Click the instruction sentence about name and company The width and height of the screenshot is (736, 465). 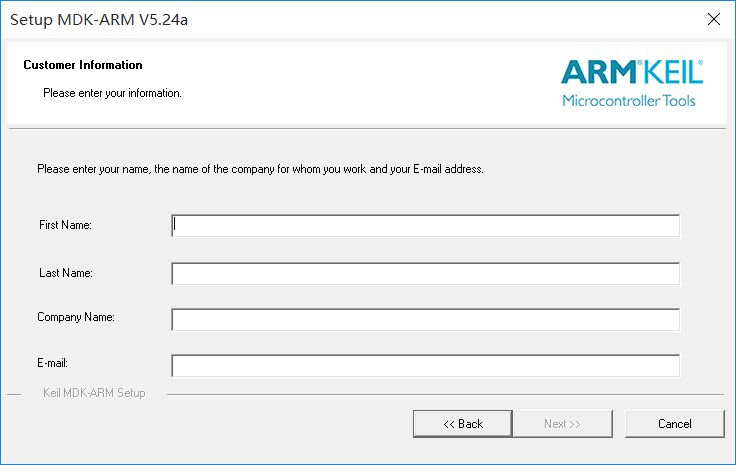pos(260,169)
